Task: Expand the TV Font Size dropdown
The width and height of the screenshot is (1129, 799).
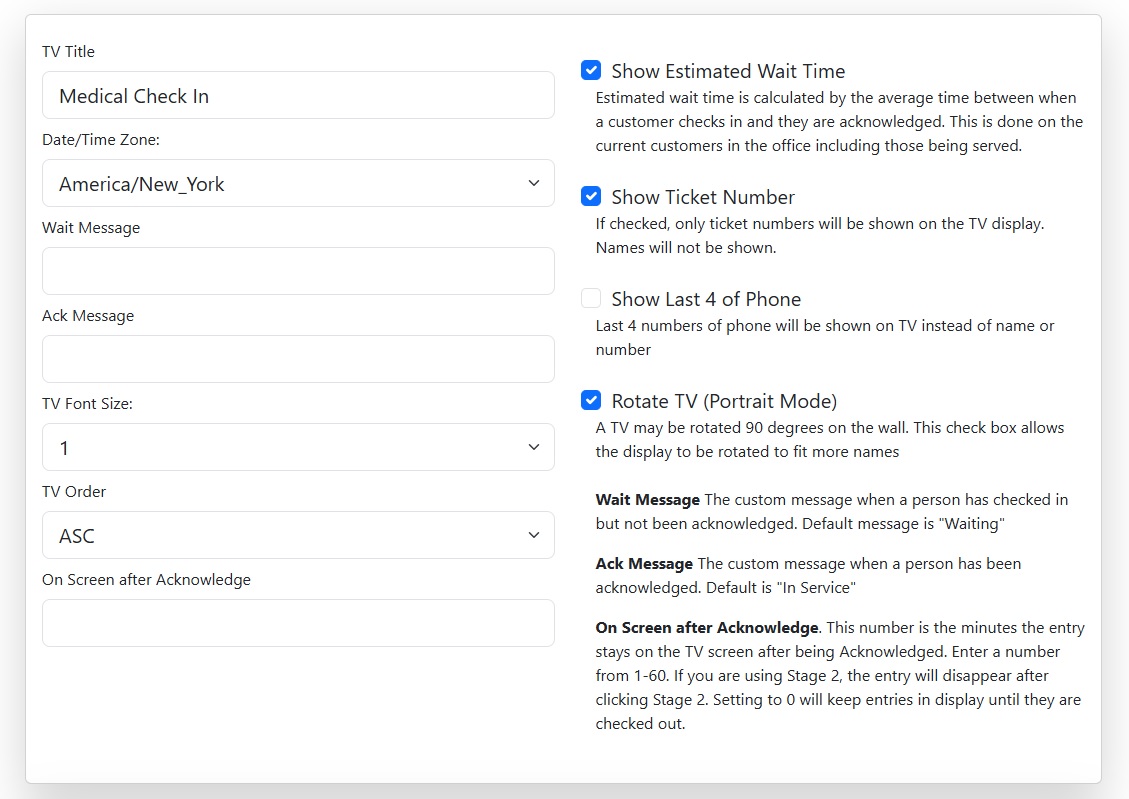Action: coord(298,447)
